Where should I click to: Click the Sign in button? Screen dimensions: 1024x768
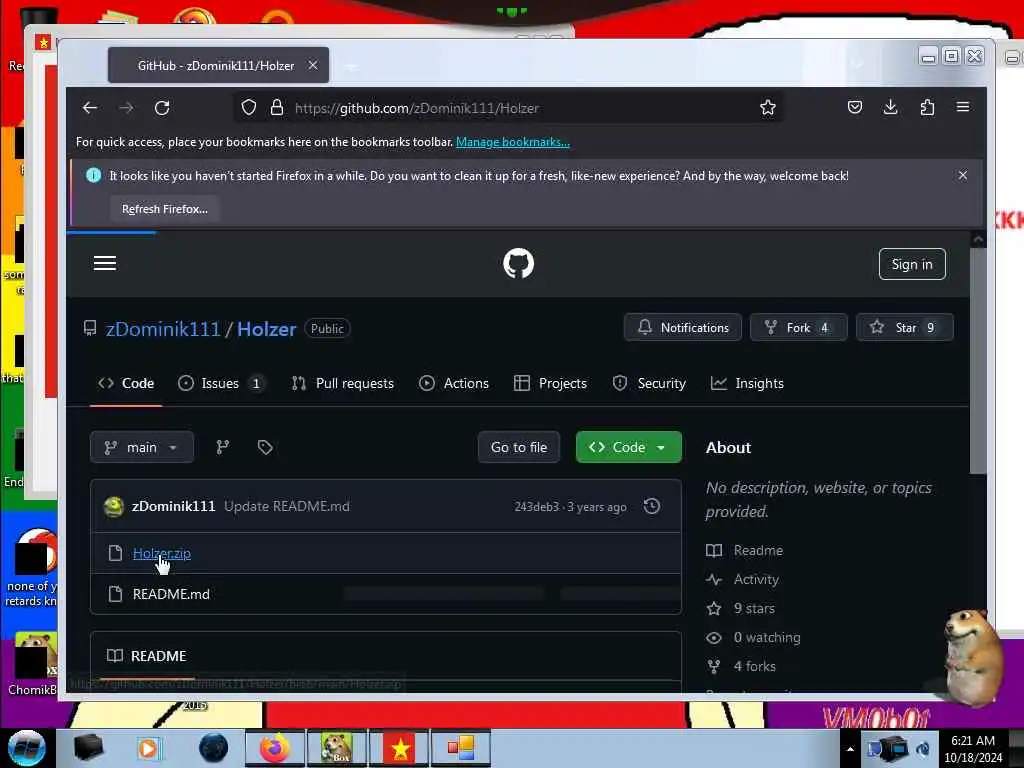click(912, 264)
